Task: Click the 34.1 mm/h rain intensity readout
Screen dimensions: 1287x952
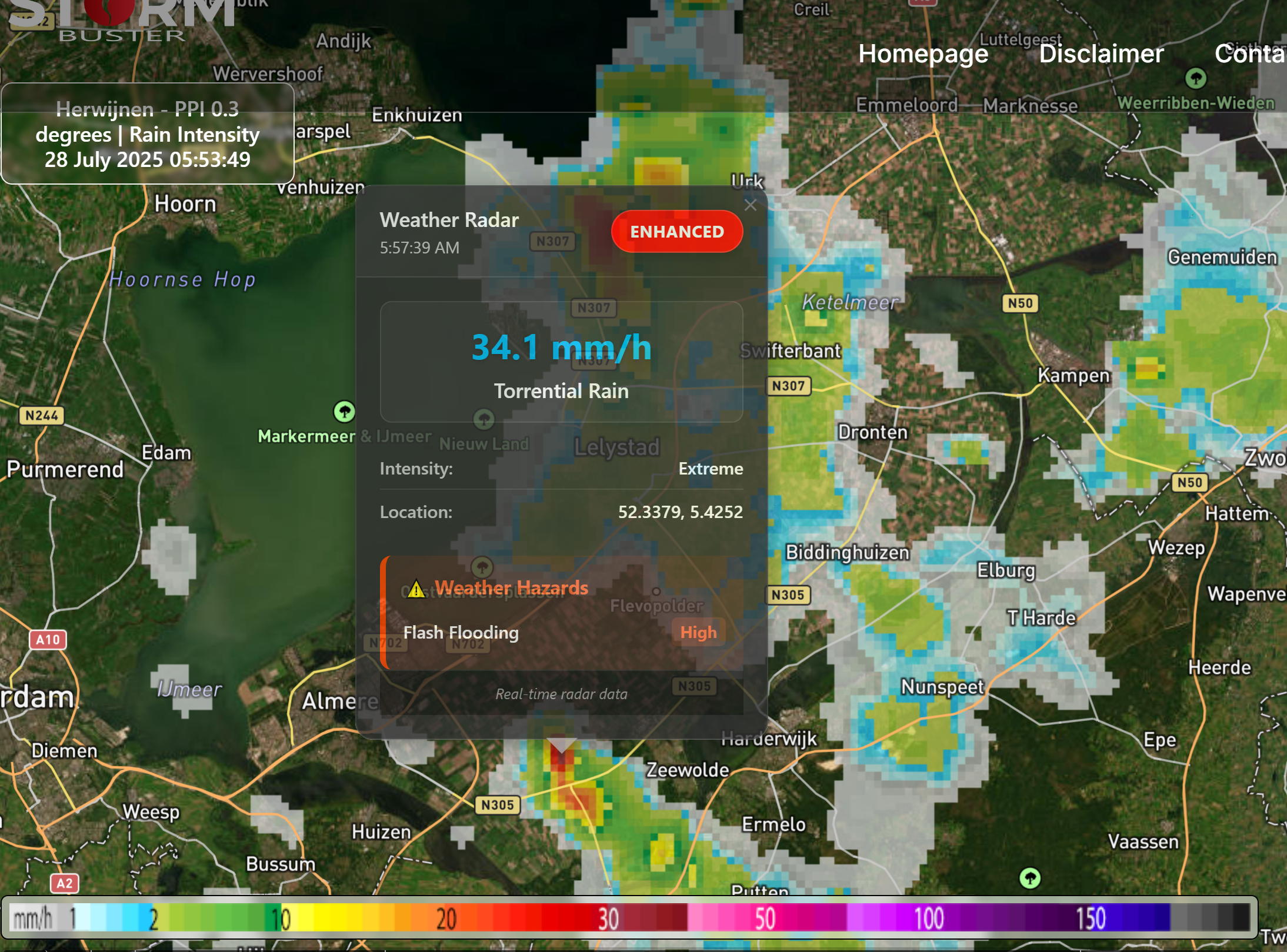Action: 562,347
